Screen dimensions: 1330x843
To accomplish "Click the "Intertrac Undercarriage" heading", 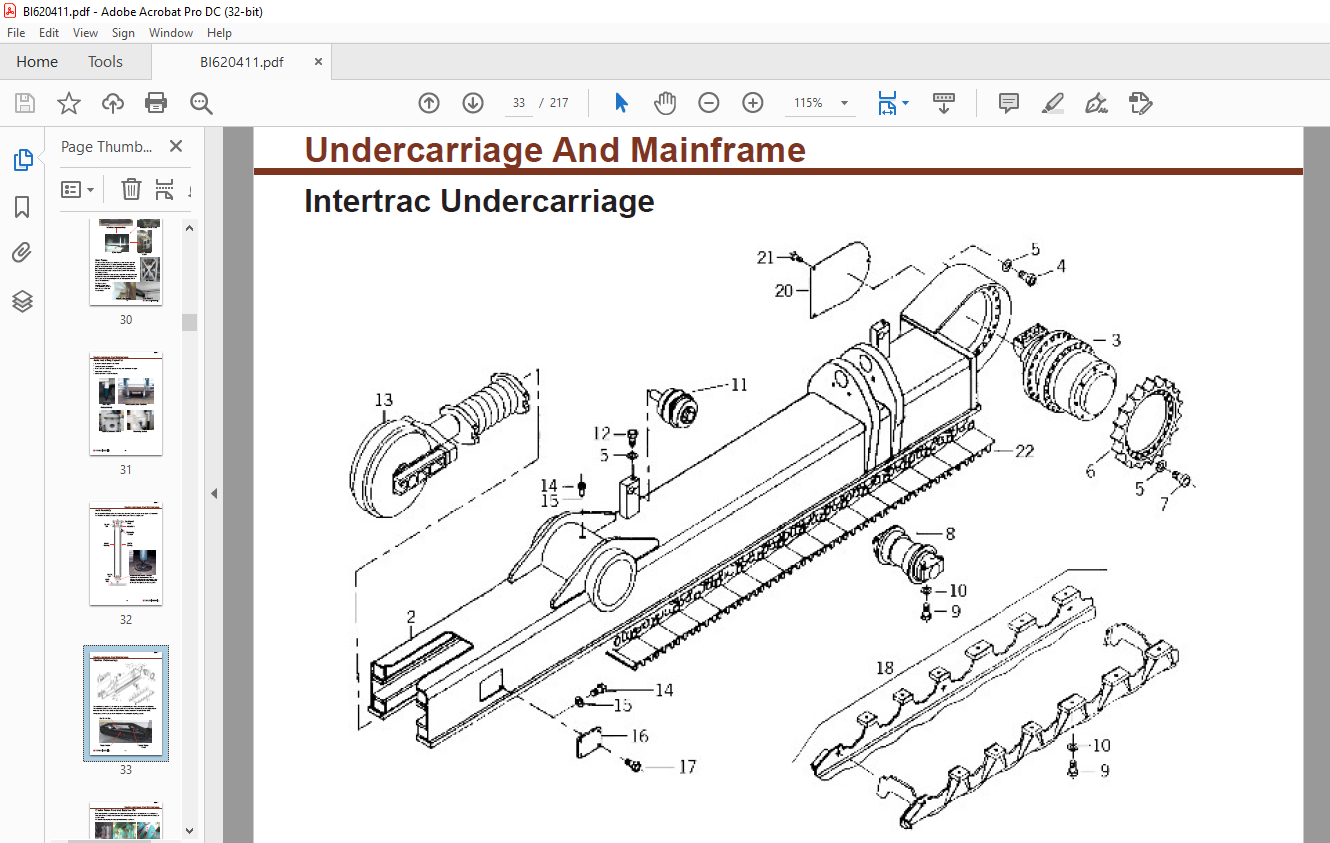I will pyautogui.click(x=479, y=201).
